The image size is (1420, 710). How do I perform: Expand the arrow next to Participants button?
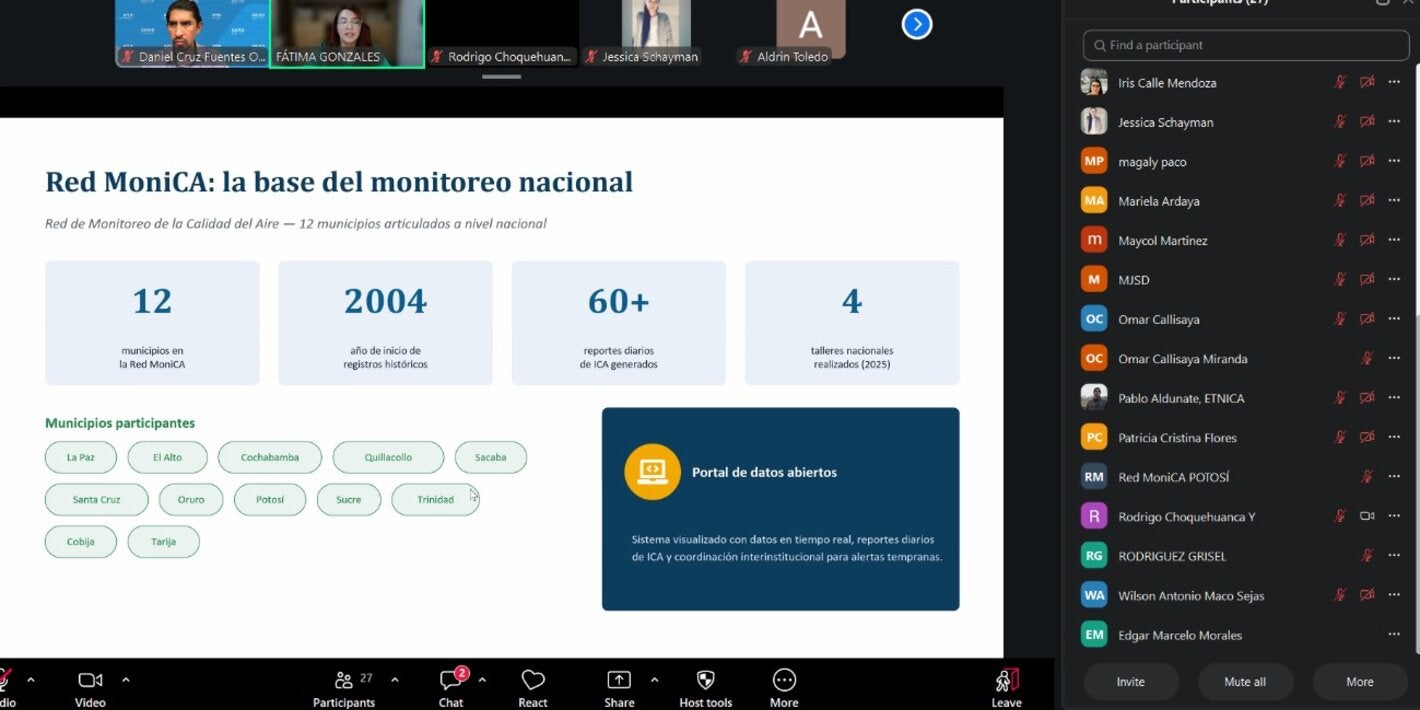coord(394,680)
